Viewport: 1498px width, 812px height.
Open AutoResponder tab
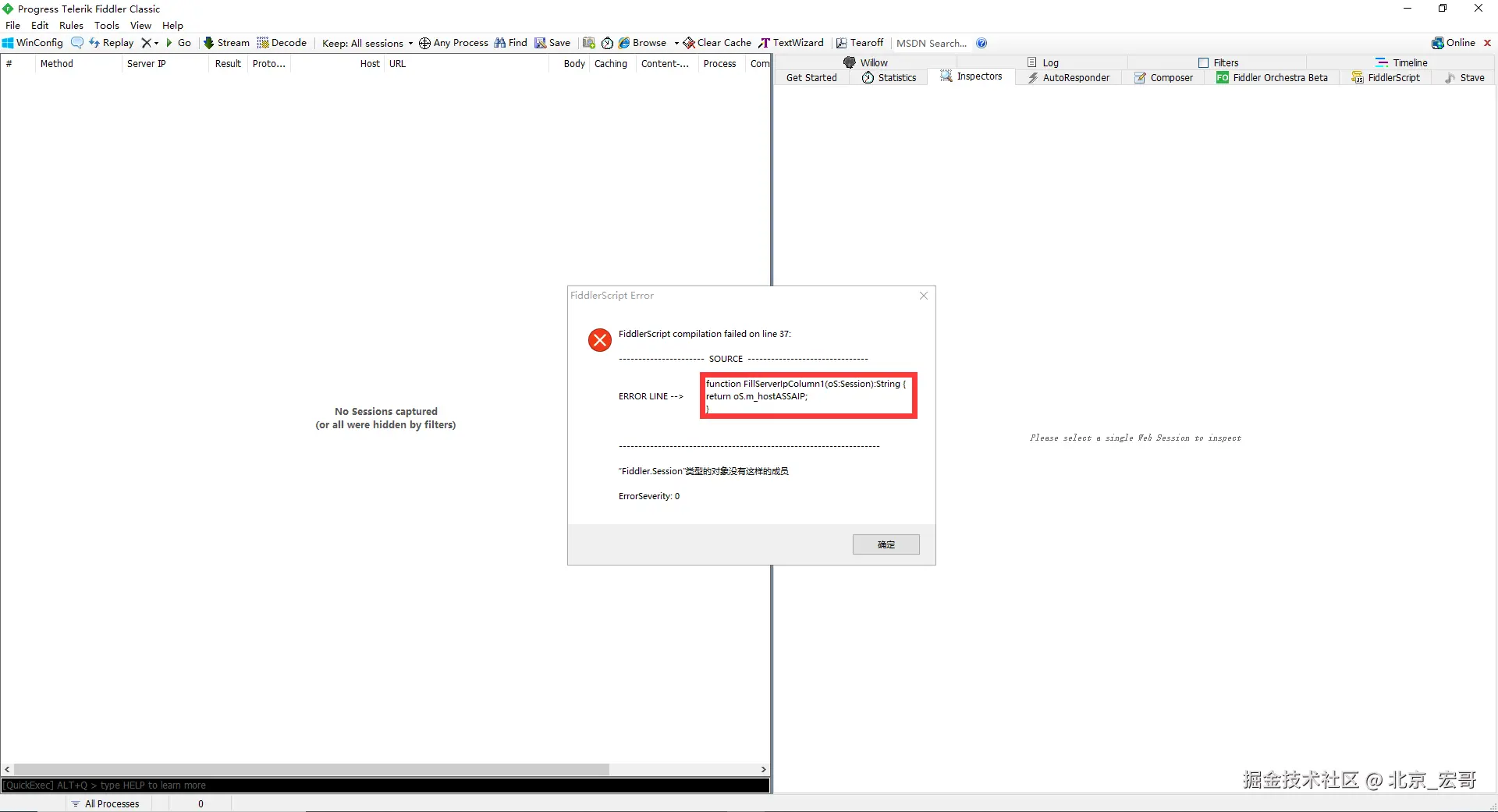(1068, 77)
